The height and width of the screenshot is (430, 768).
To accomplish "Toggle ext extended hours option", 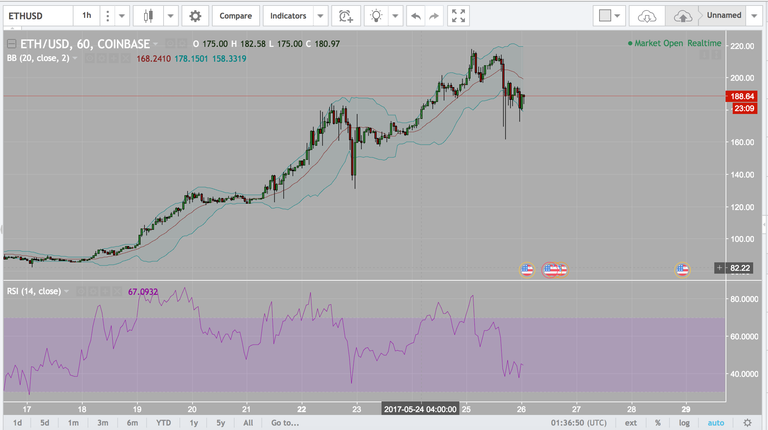I will [631, 423].
